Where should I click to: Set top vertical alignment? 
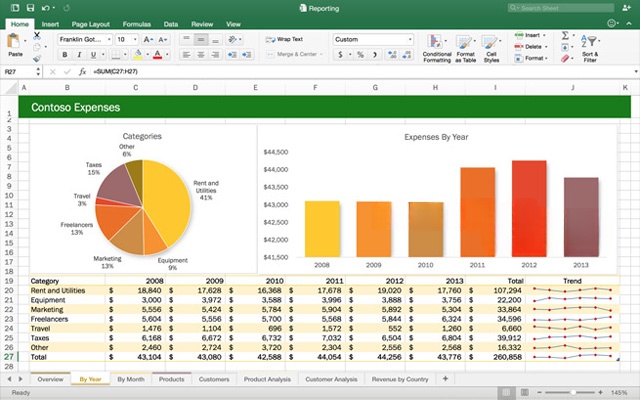pos(186,39)
